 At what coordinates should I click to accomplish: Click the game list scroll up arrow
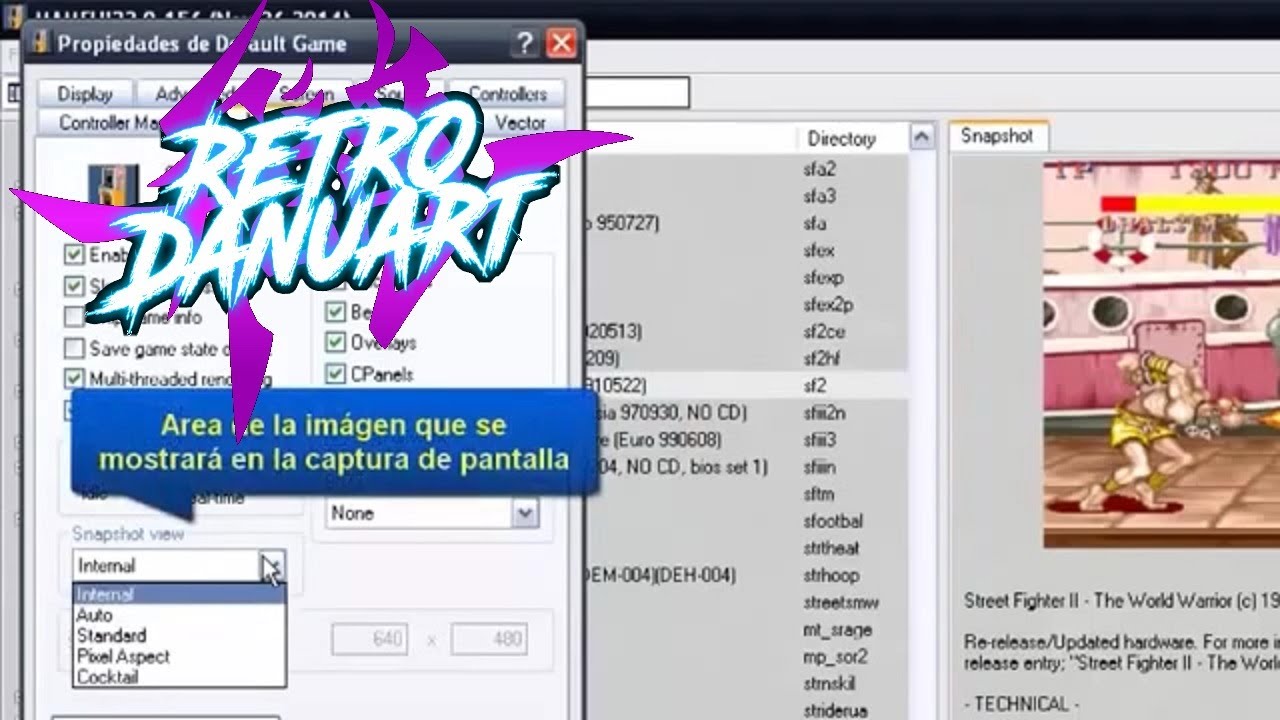pyautogui.click(x=922, y=138)
